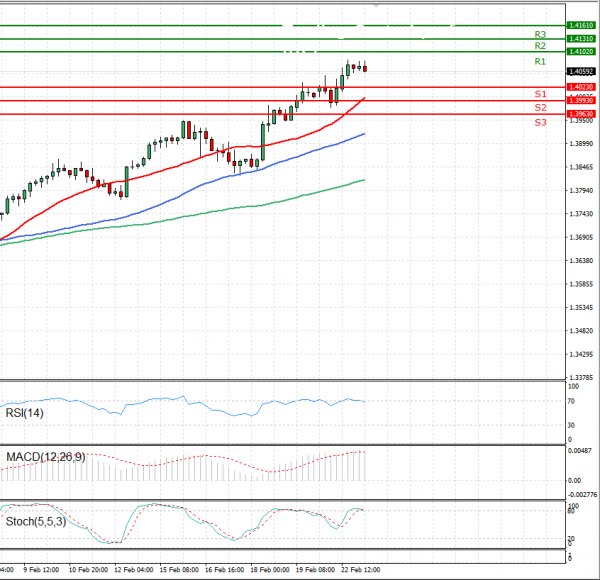Click the 1.36905 price axis value
The width and height of the screenshot is (600, 580).
[x=581, y=237]
